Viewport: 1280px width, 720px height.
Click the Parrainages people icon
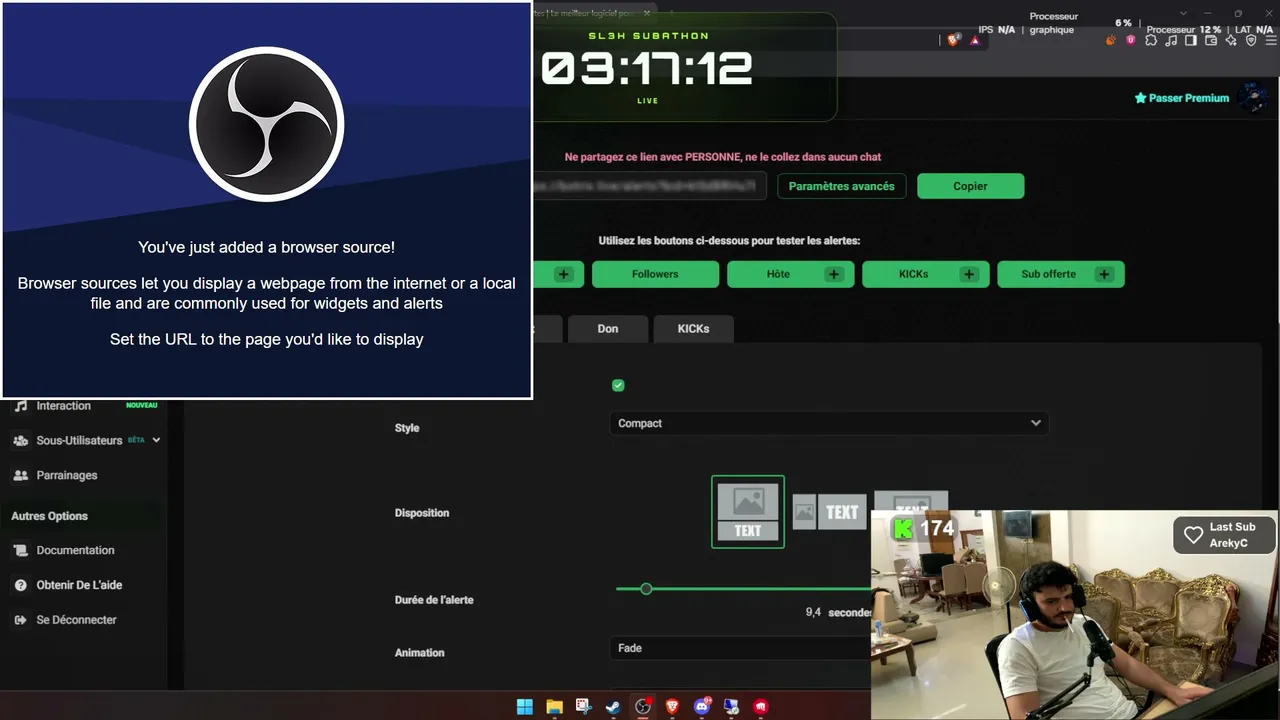click(20, 476)
